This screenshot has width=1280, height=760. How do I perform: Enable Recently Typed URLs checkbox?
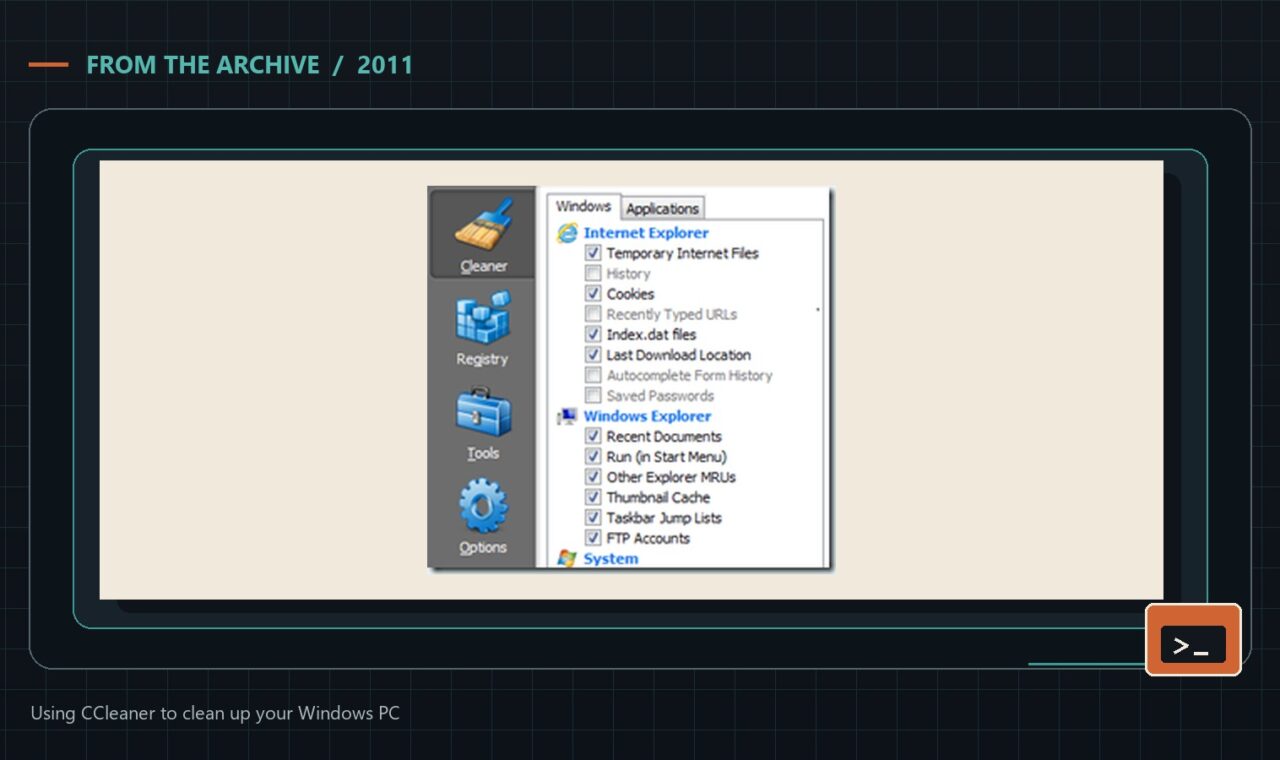(x=593, y=314)
